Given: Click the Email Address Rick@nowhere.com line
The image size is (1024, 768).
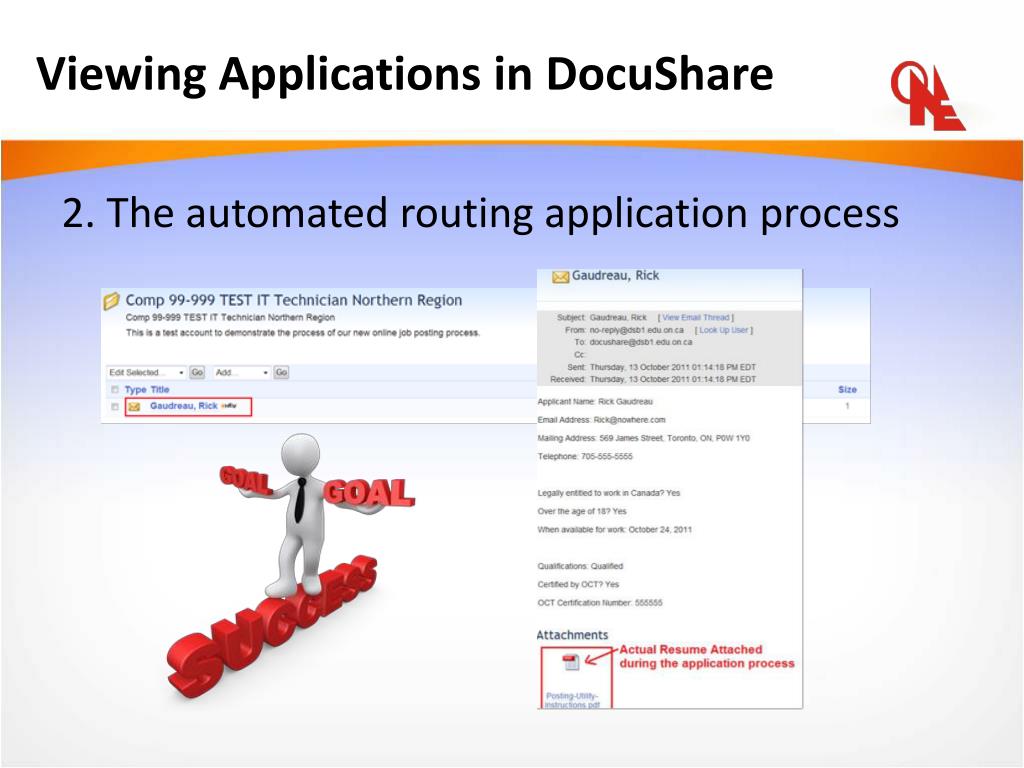Looking at the screenshot, I should coord(601,420).
